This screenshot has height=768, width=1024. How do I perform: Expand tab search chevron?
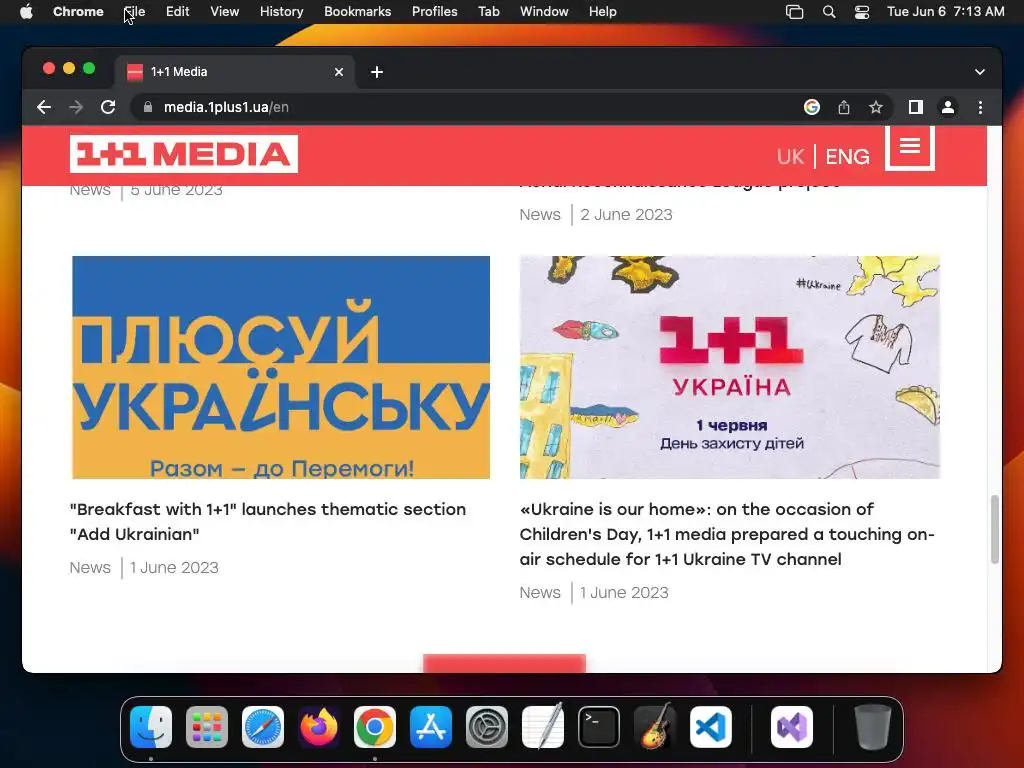980,72
